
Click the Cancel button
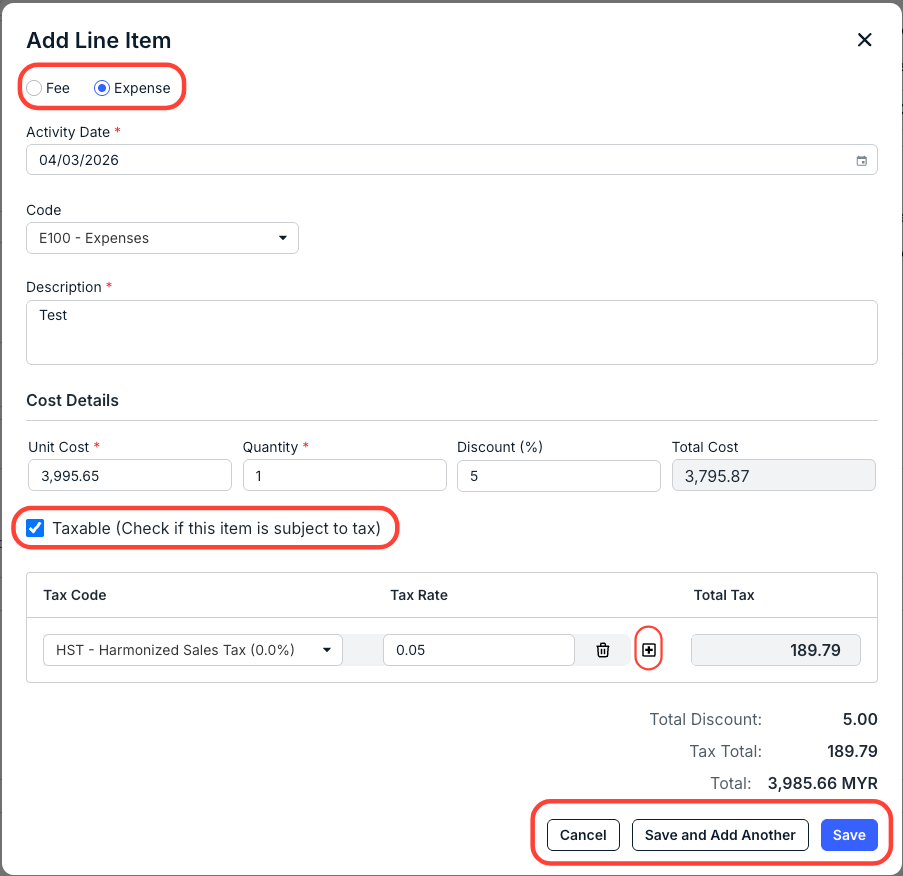(583, 835)
